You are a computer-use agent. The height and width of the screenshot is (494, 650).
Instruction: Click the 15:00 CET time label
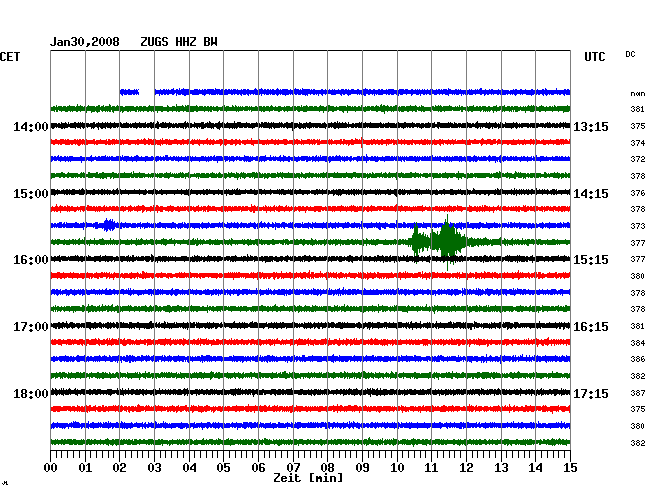[31, 194]
